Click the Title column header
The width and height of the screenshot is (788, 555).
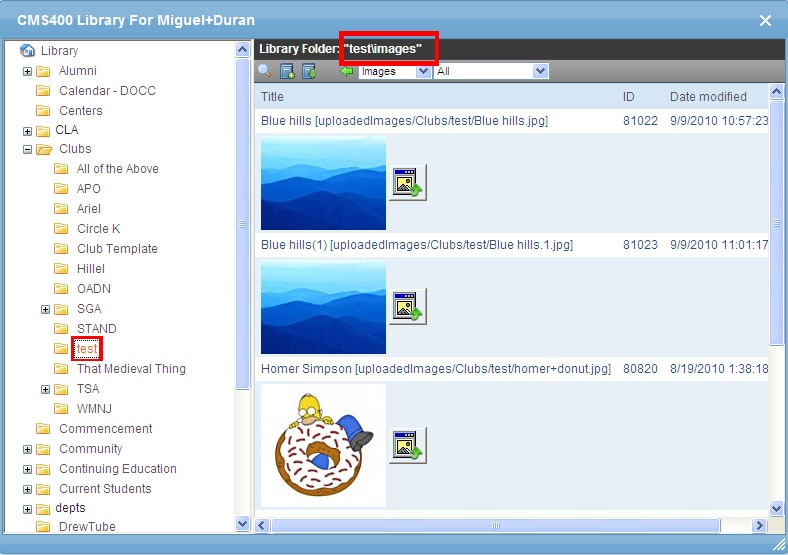(272, 97)
